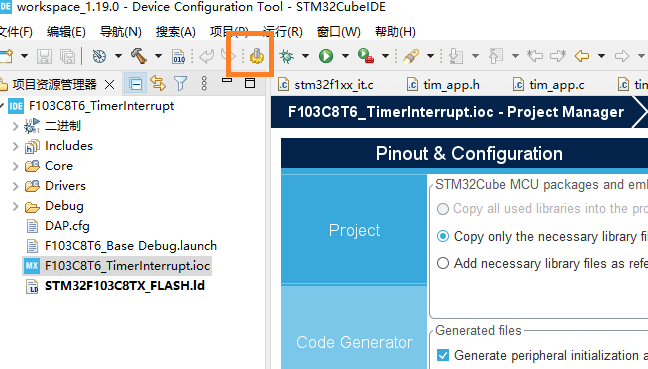Open dropdown next to Search flashlight
Viewport: 648px width, 369px height.
pyautogui.click(x=430, y=56)
